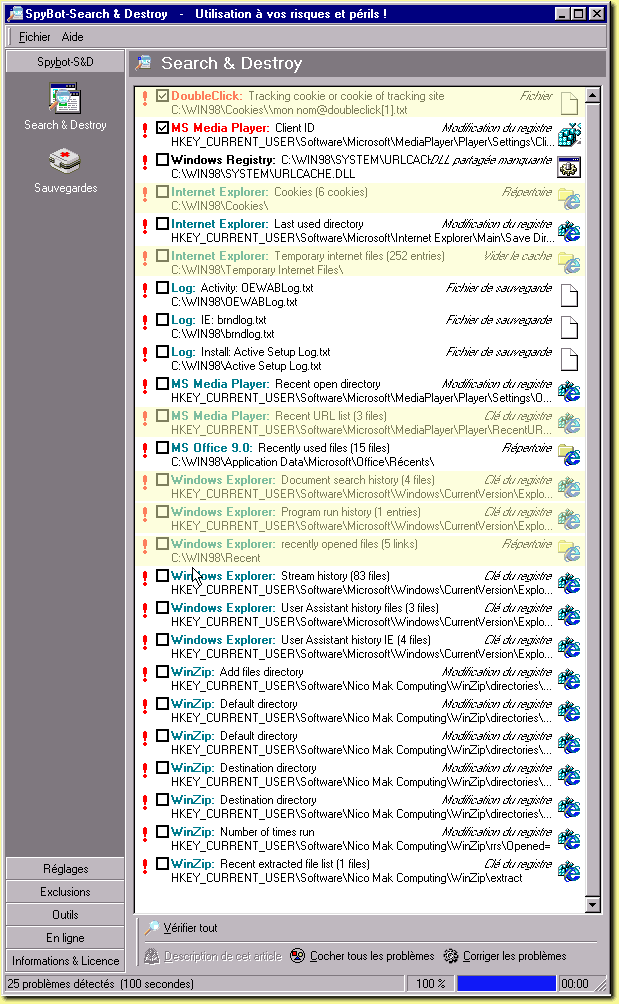Expand the Exclusions sidebar section
The height and width of the screenshot is (1004, 619).
[x=65, y=892]
